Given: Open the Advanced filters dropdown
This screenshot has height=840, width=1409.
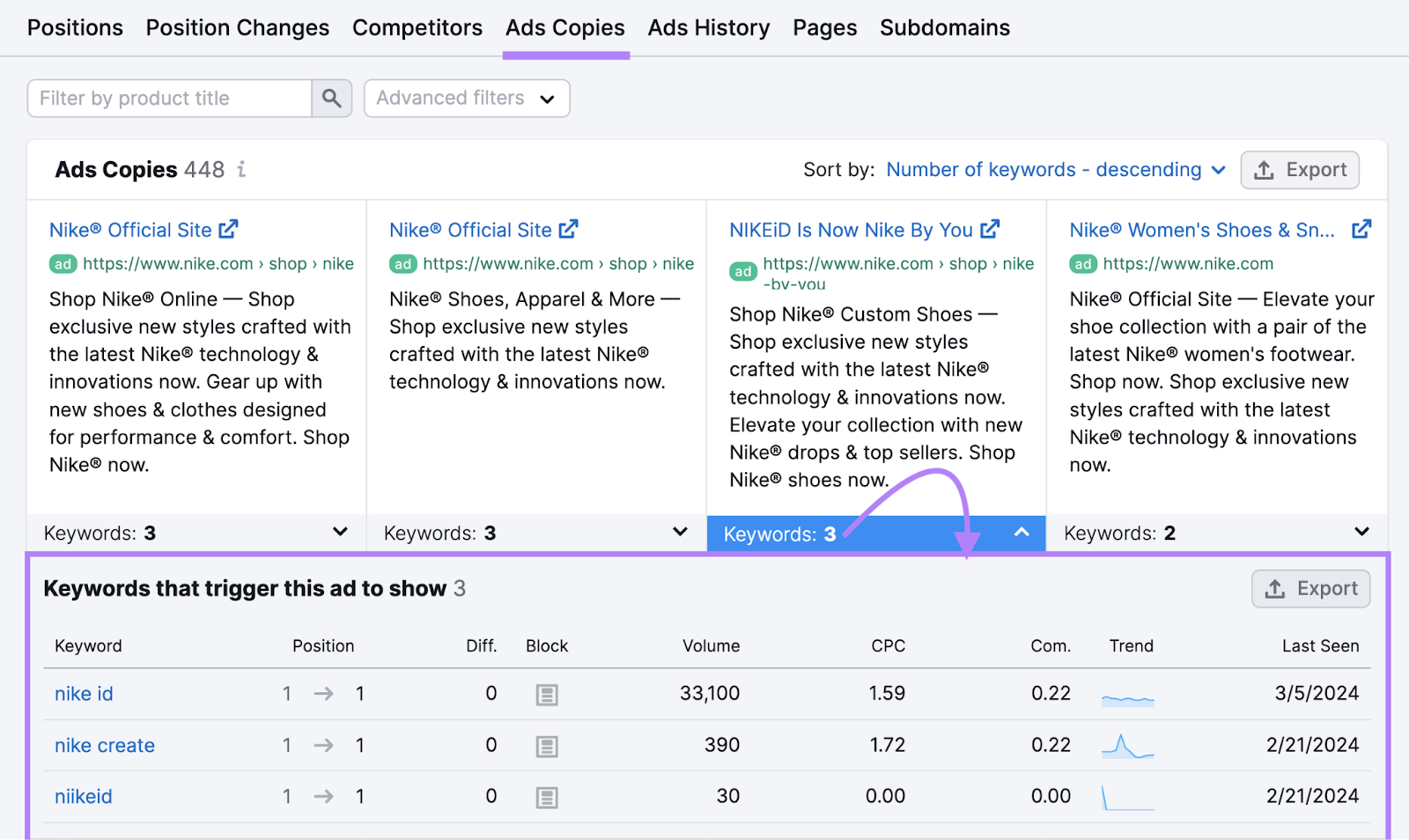Looking at the screenshot, I should [x=466, y=98].
